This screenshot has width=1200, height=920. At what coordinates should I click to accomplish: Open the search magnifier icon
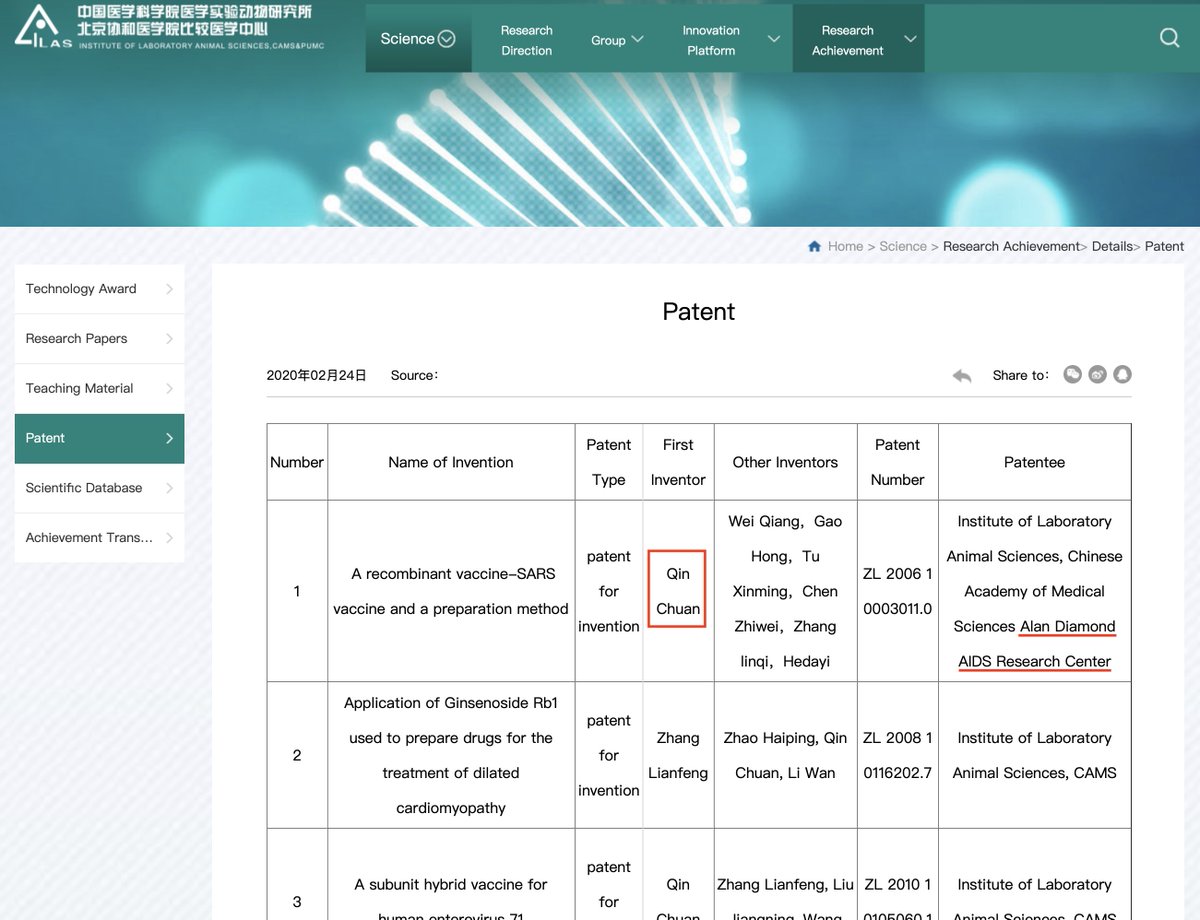tap(1169, 38)
